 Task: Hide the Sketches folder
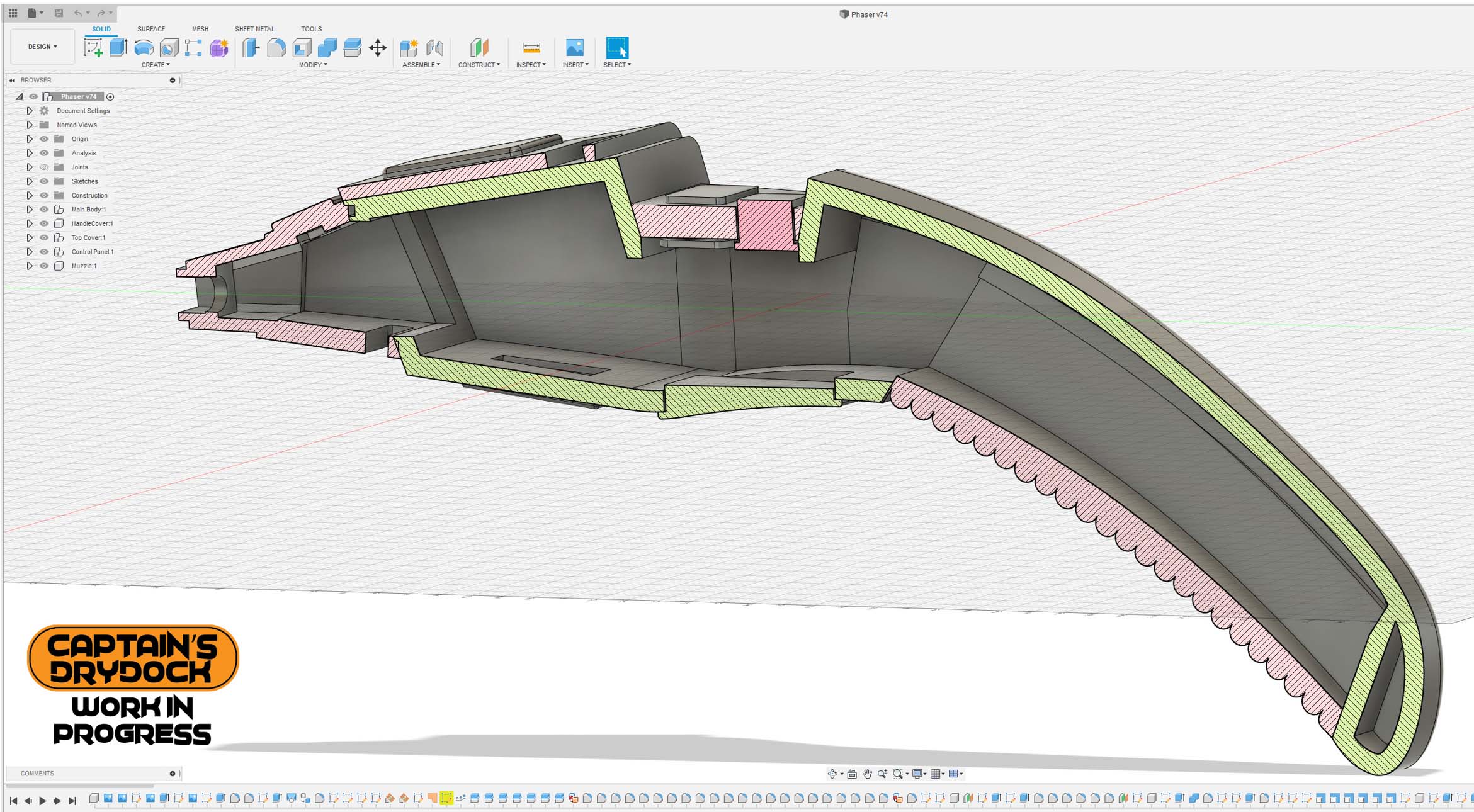(x=44, y=181)
